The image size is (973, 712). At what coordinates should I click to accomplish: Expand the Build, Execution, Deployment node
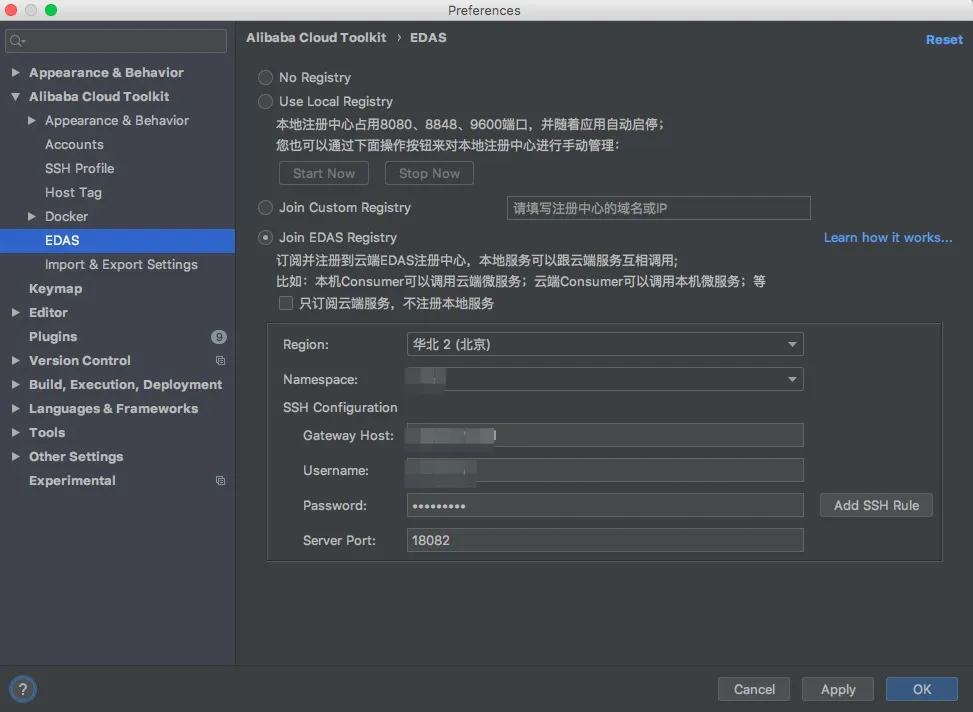click(x=16, y=385)
